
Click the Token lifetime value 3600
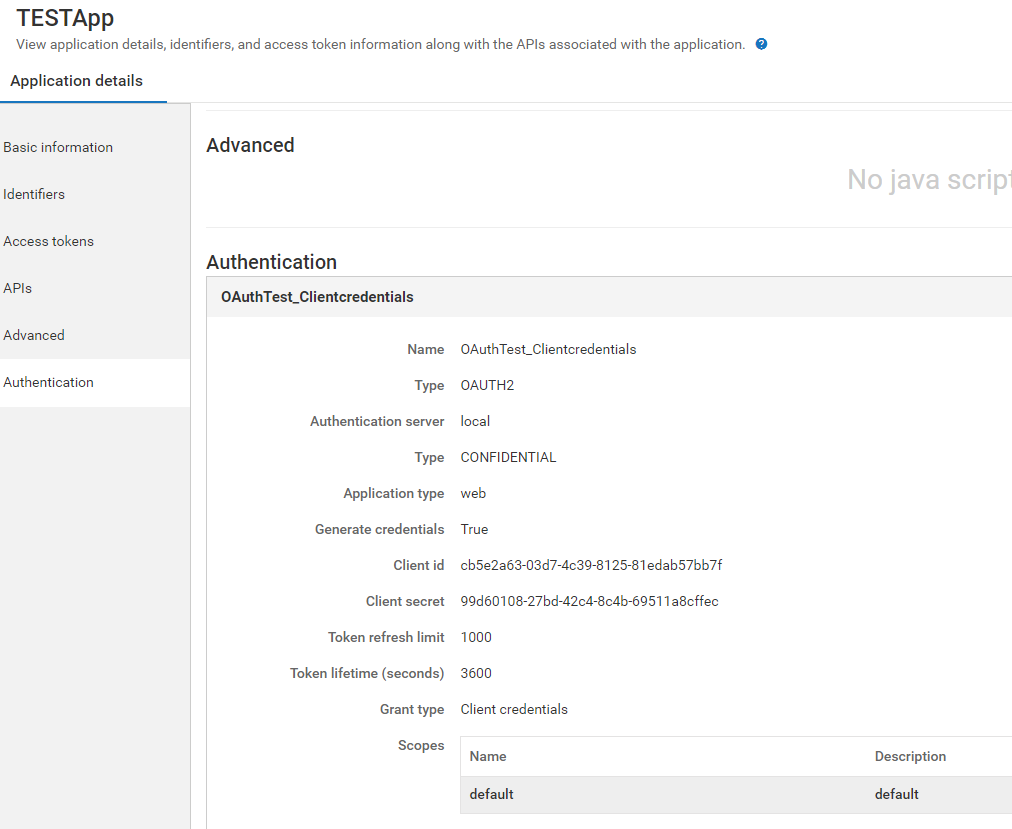(x=476, y=673)
